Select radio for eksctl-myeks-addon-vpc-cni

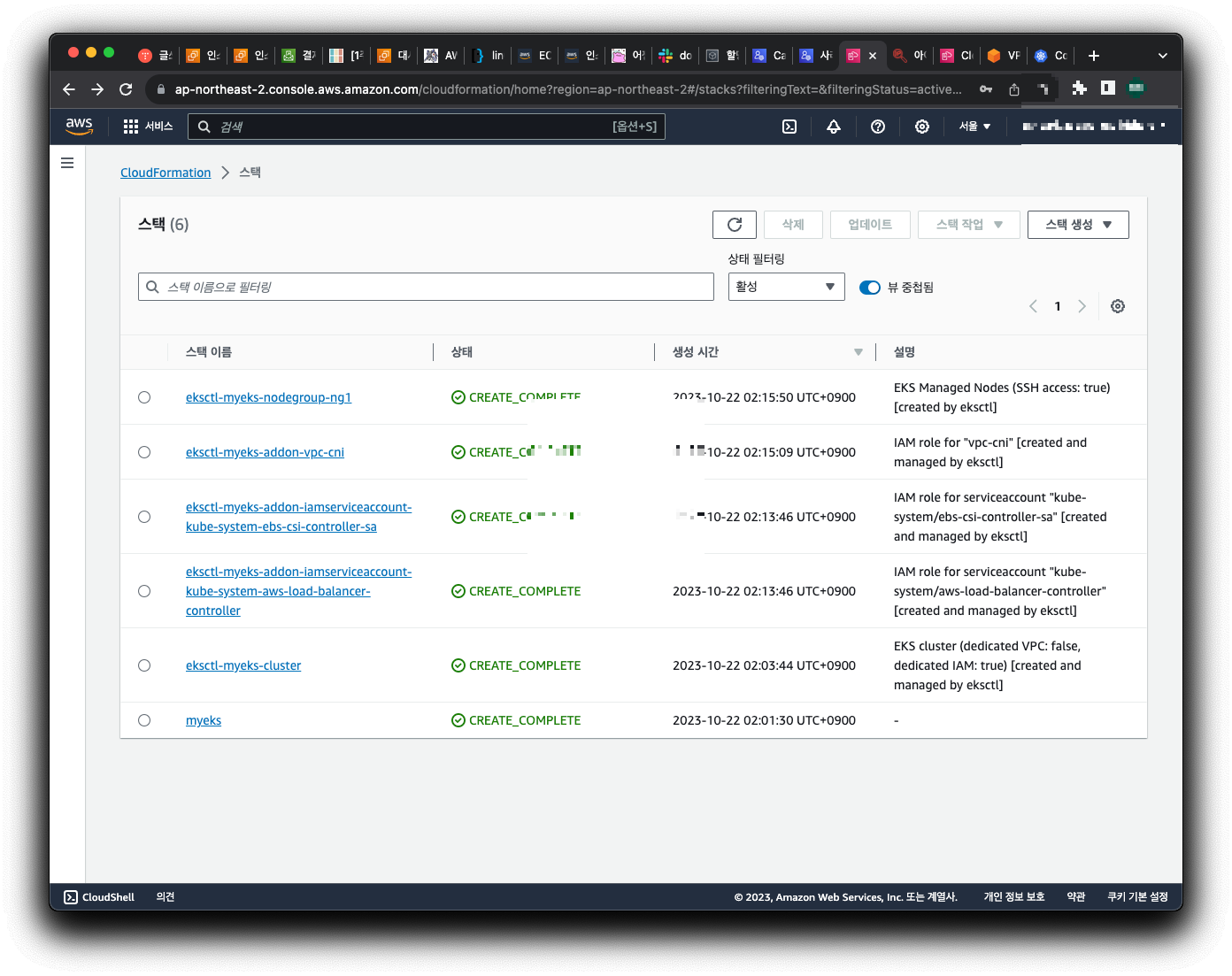pyautogui.click(x=144, y=452)
